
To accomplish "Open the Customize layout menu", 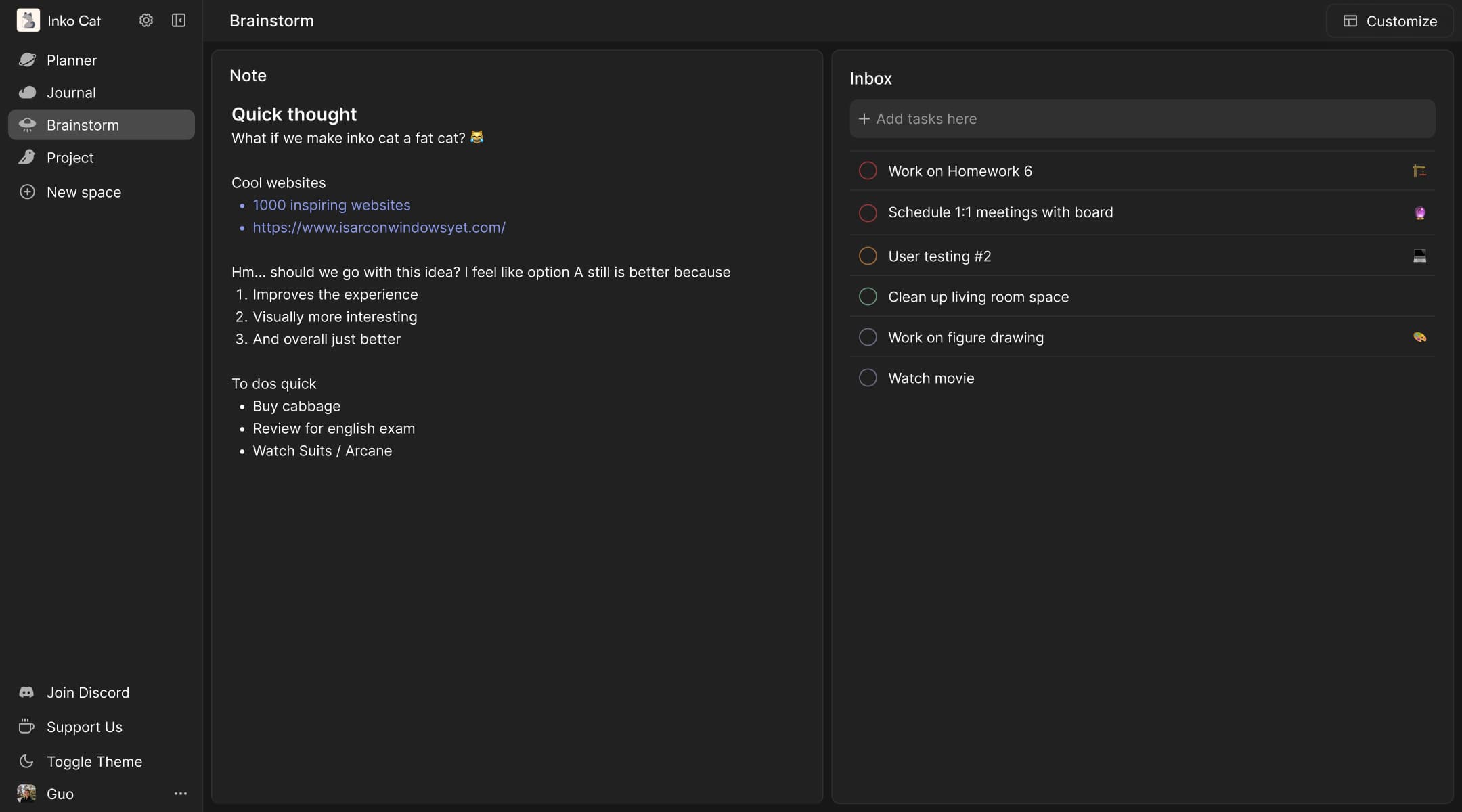I will pos(1390,21).
